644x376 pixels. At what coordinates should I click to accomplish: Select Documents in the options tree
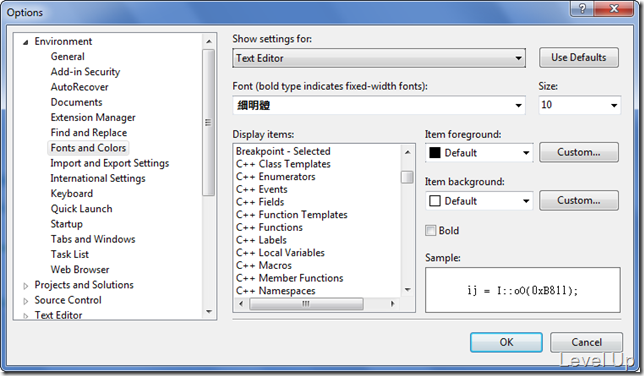(x=76, y=102)
